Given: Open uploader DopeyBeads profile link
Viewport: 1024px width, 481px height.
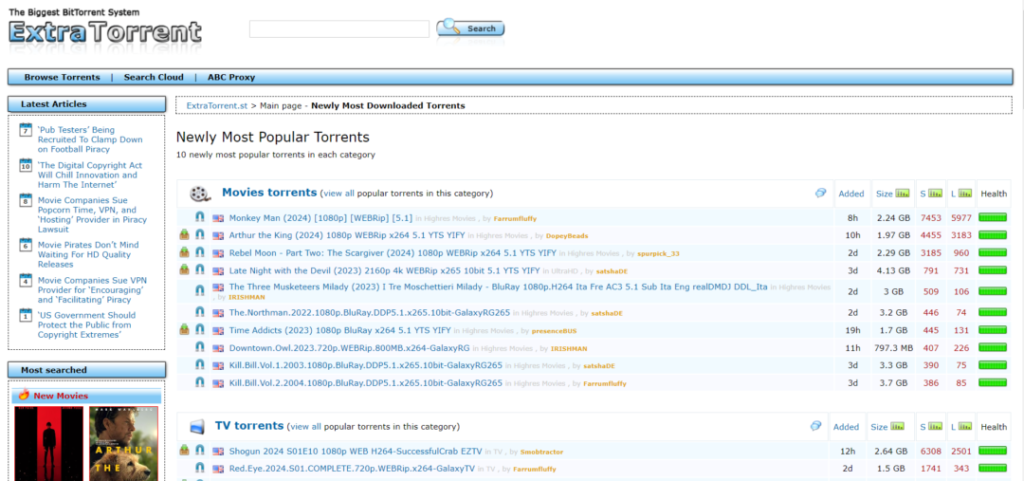Looking at the screenshot, I should (x=568, y=236).
